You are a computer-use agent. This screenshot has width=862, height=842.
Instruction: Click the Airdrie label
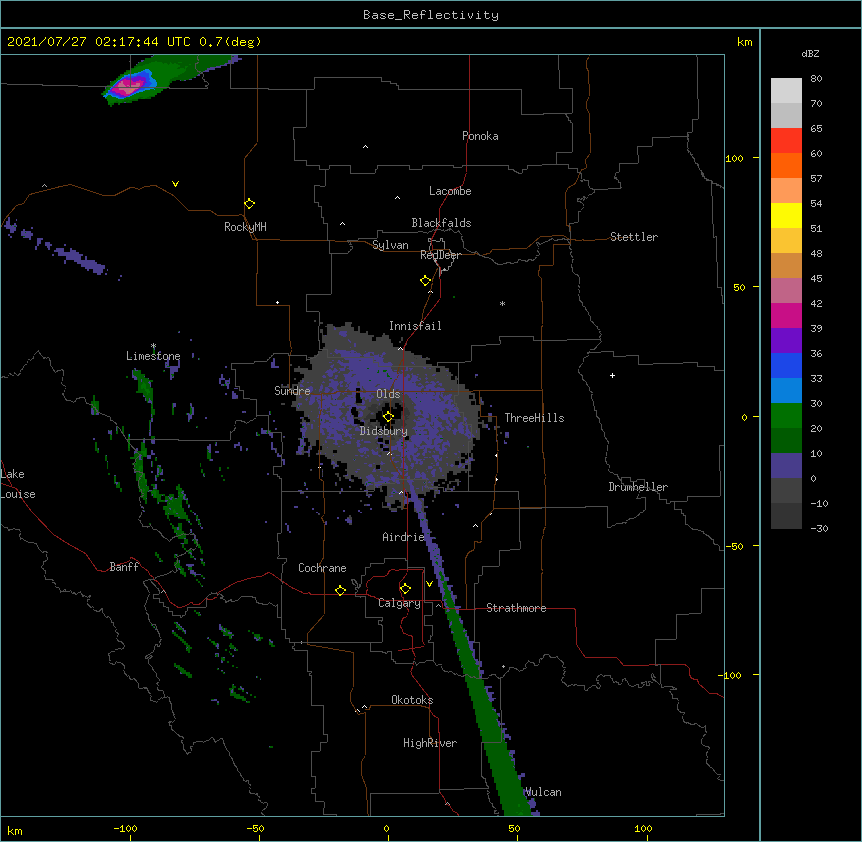(x=403, y=537)
